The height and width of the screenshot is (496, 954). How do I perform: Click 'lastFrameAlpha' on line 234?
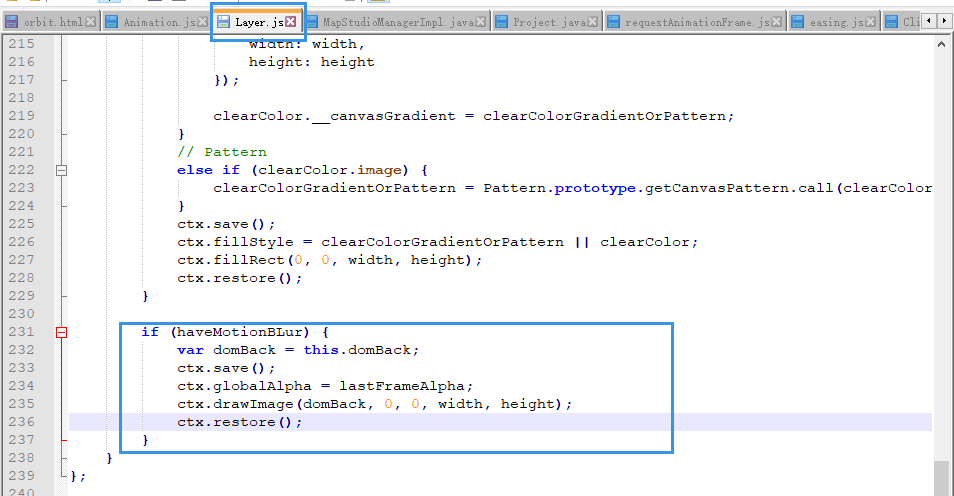point(402,386)
